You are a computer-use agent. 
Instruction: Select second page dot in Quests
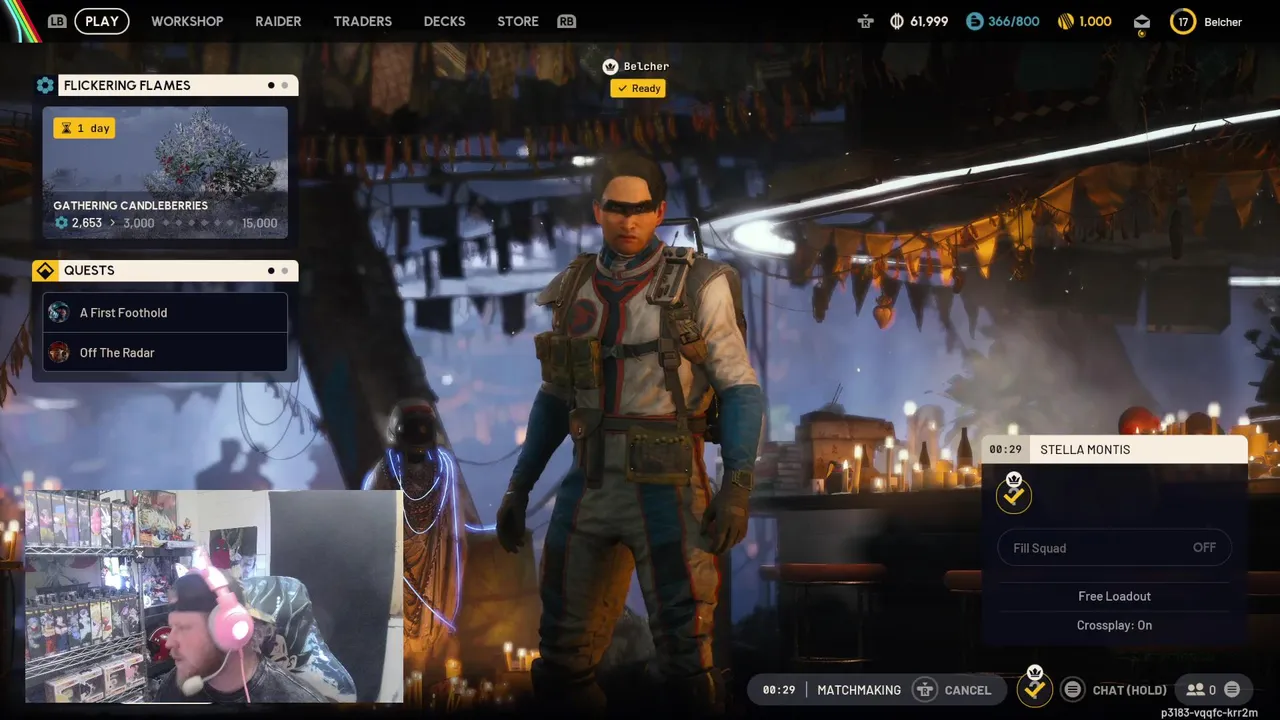coord(285,270)
